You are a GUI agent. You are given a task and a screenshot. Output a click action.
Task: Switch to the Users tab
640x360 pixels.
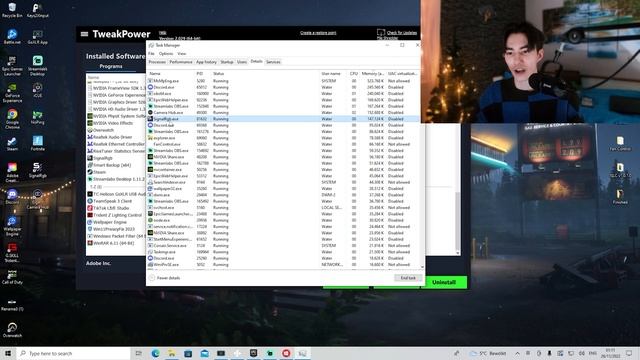(242, 62)
